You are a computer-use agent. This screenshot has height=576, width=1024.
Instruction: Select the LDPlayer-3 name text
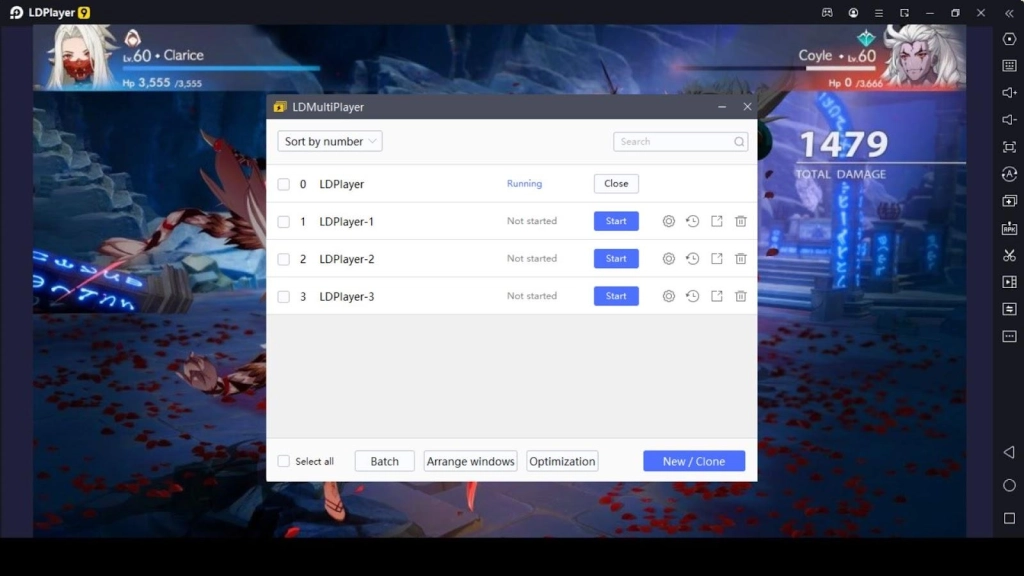coord(347,296)
